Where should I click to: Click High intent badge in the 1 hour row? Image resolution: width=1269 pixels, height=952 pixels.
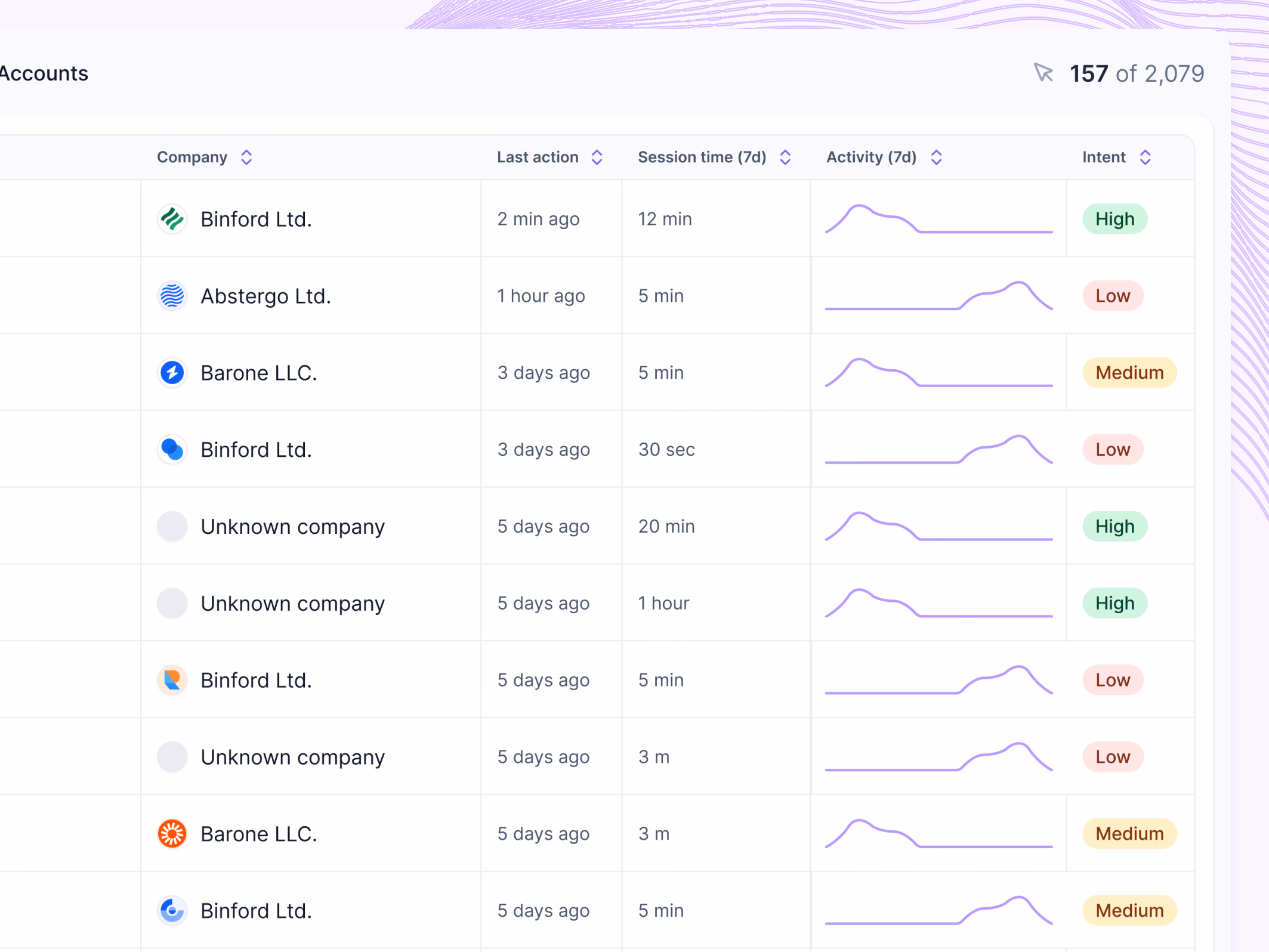1114,603
